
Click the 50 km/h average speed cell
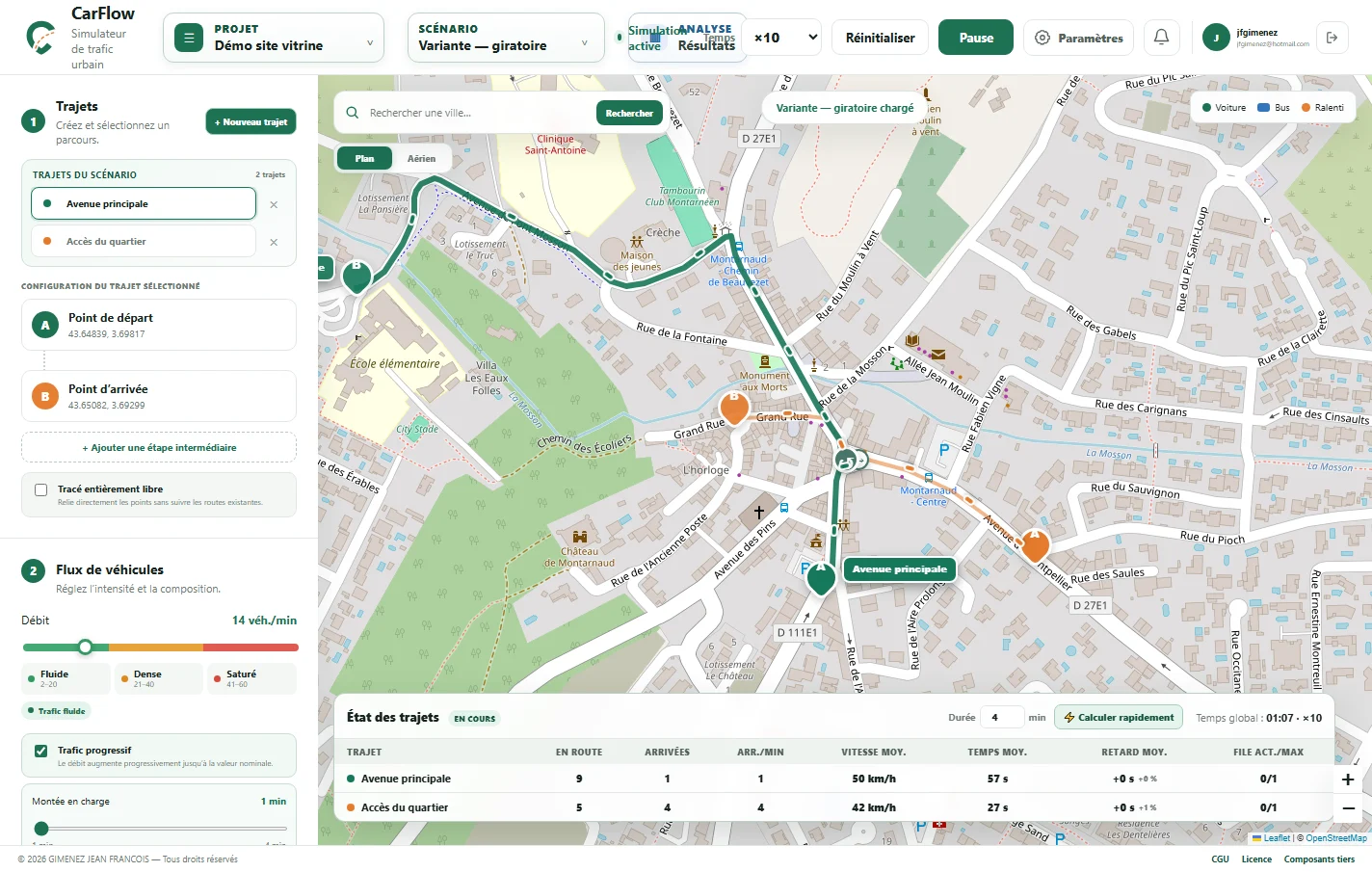pos(874,779)
